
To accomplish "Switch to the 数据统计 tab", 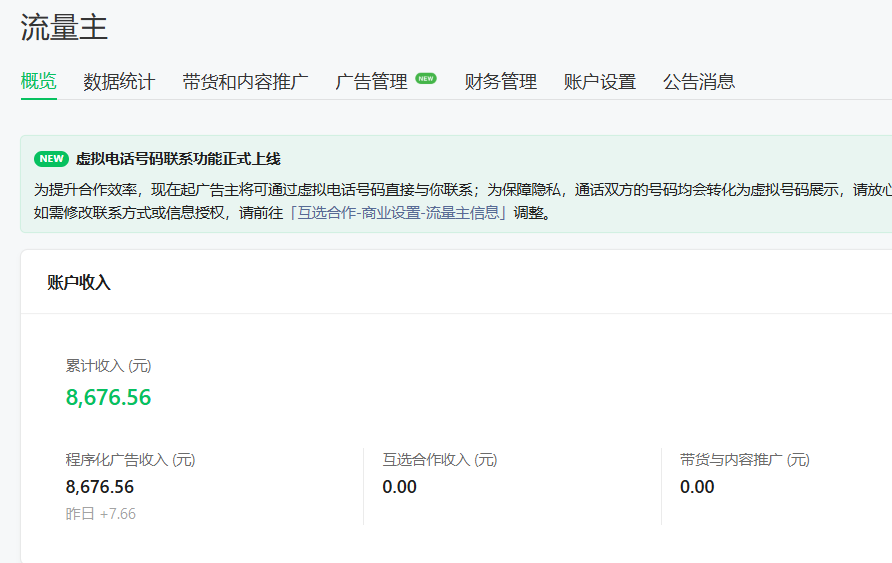I will [x=119, y=81].
